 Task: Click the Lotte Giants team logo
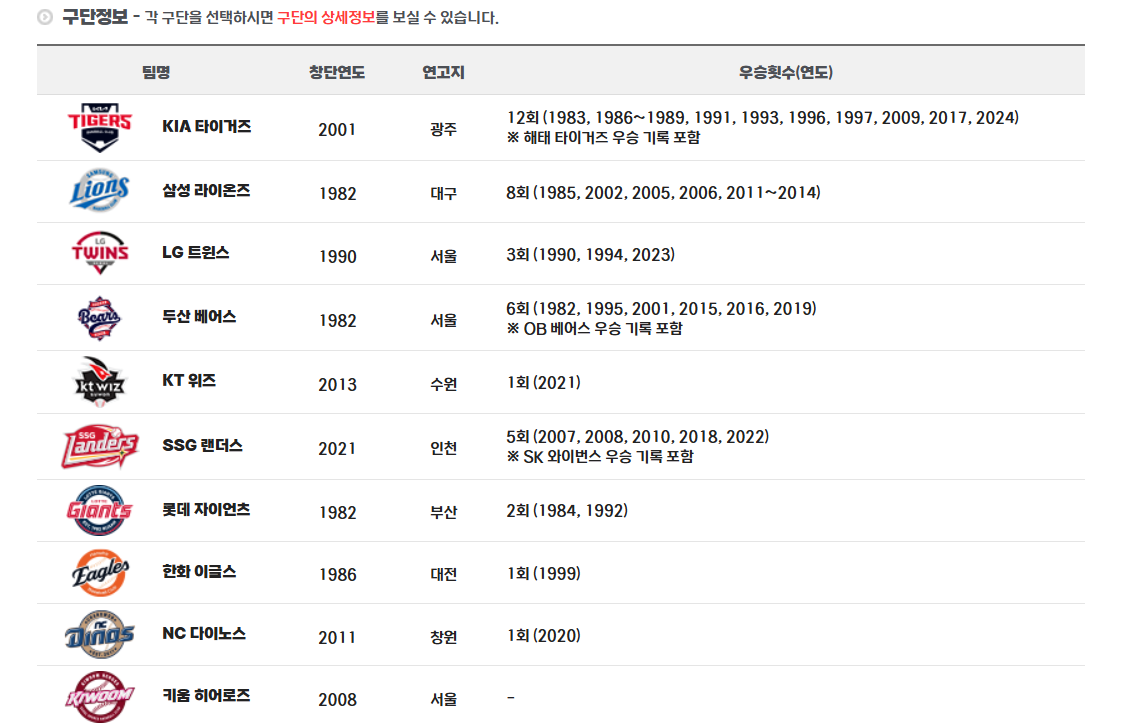[x=99, y=510]
